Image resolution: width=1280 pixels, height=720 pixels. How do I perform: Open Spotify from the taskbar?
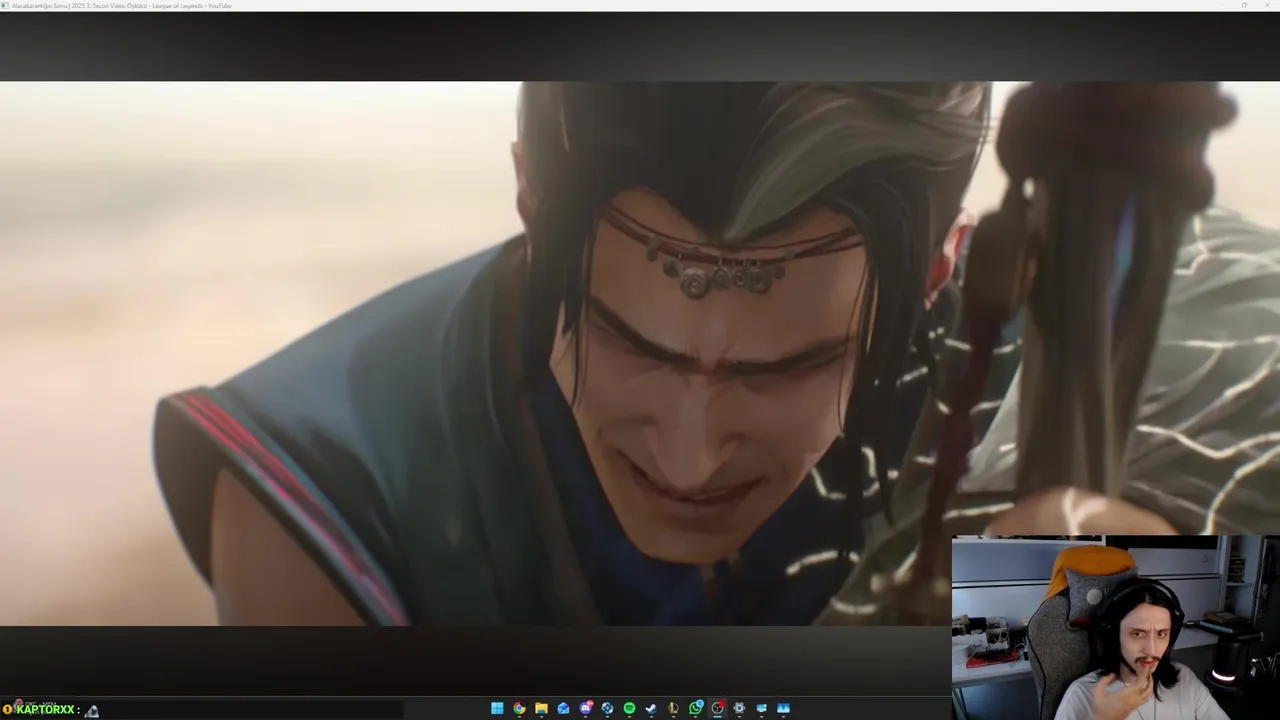pos(629,708)
